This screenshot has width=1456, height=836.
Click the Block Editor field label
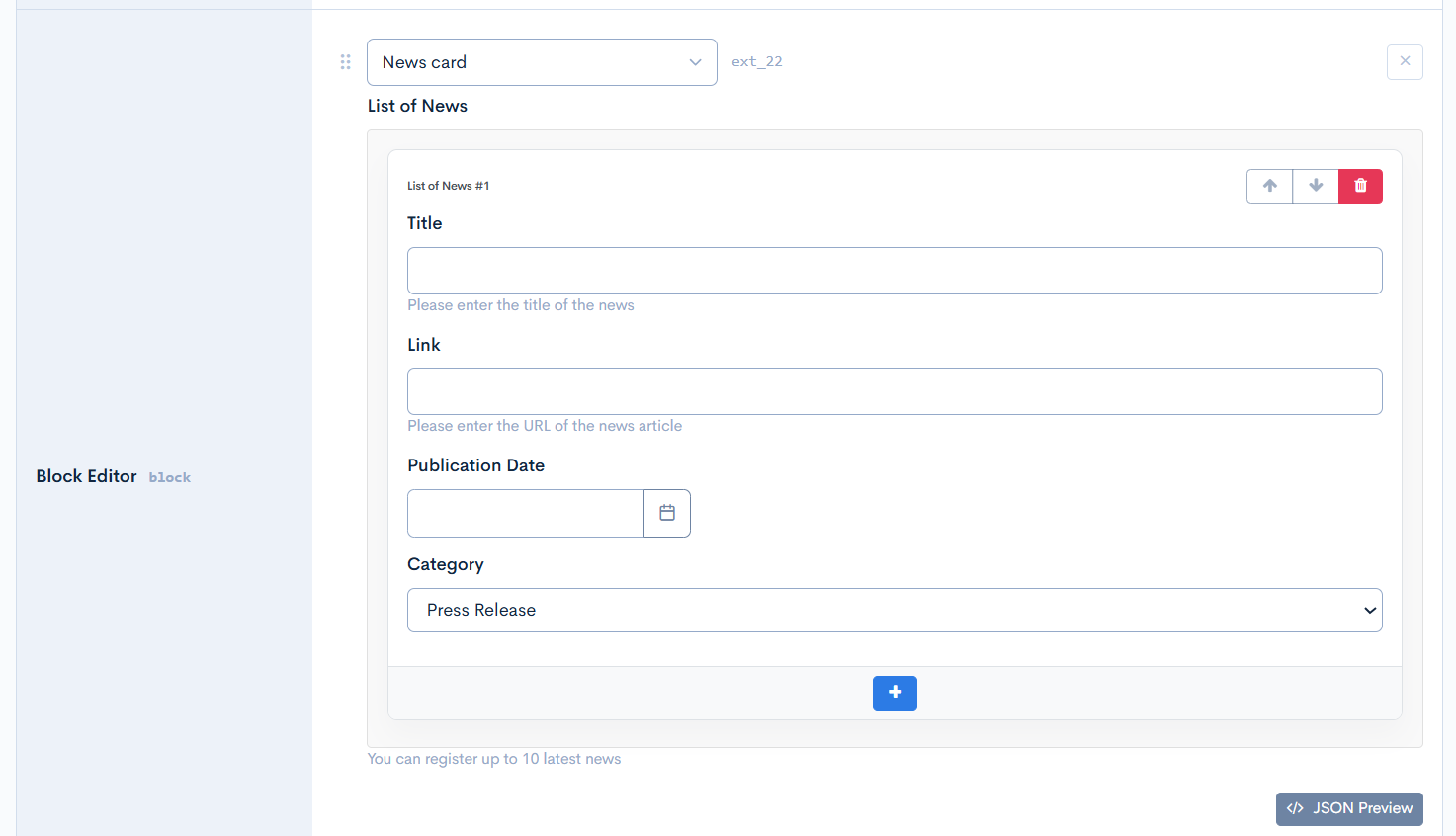[87, 476]
